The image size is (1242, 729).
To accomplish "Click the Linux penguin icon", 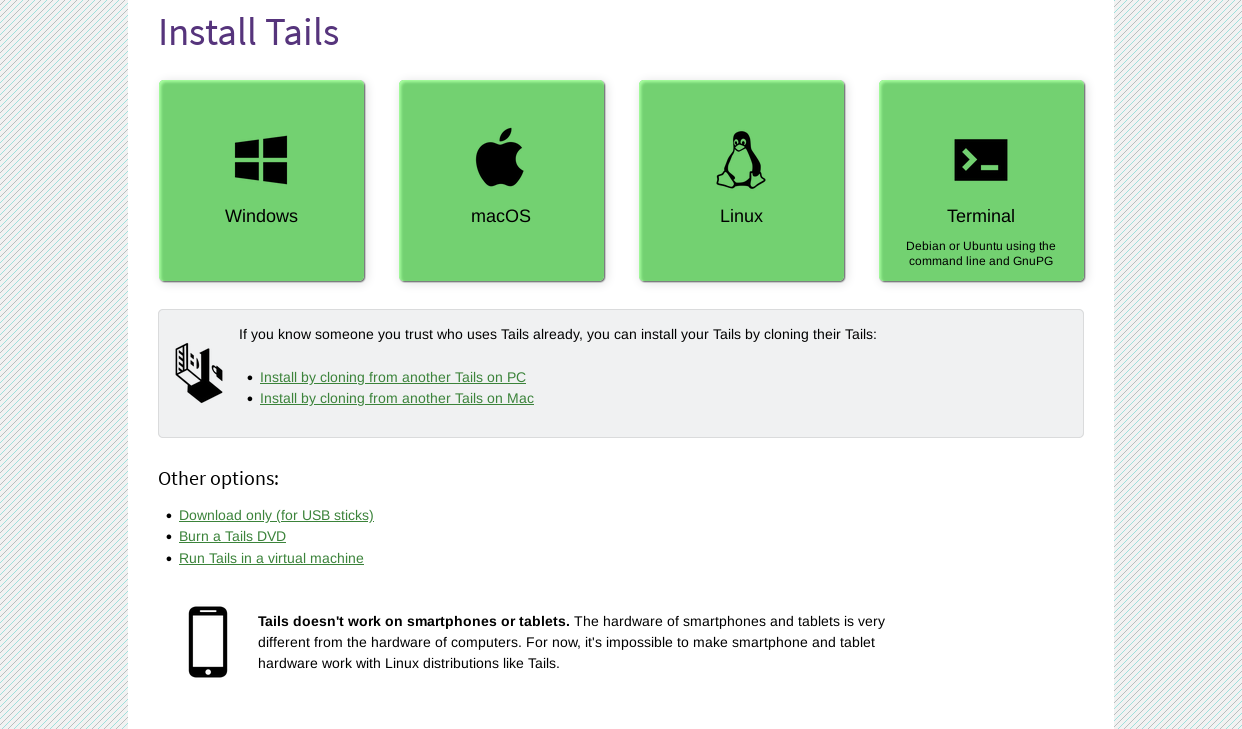I will 741,160.
